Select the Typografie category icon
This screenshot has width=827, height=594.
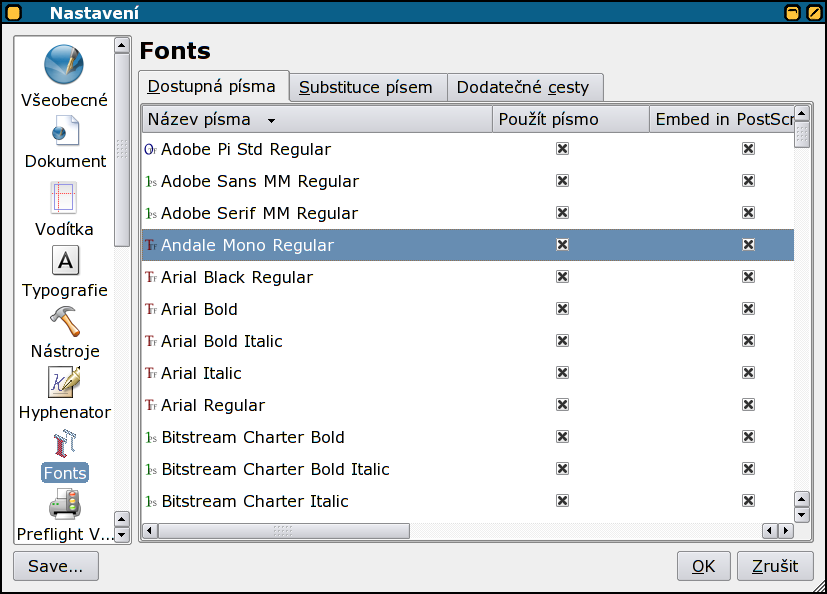pos(65,261)
